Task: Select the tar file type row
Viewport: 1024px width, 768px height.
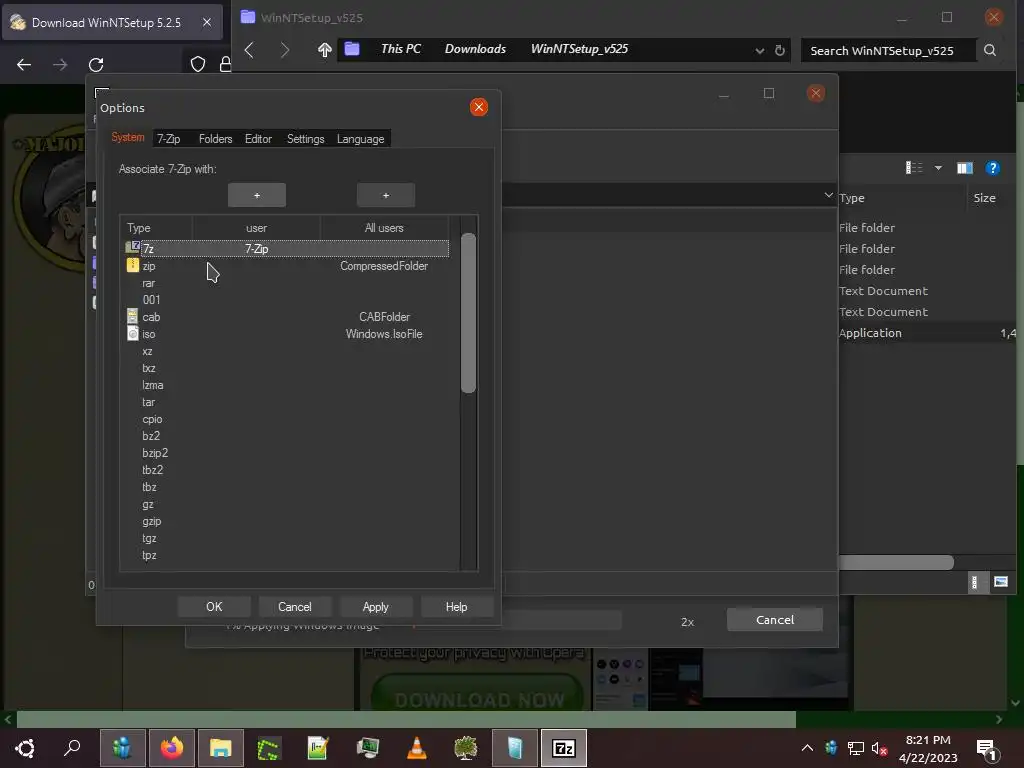Action: pyautogui.click(x=286, y=402)
